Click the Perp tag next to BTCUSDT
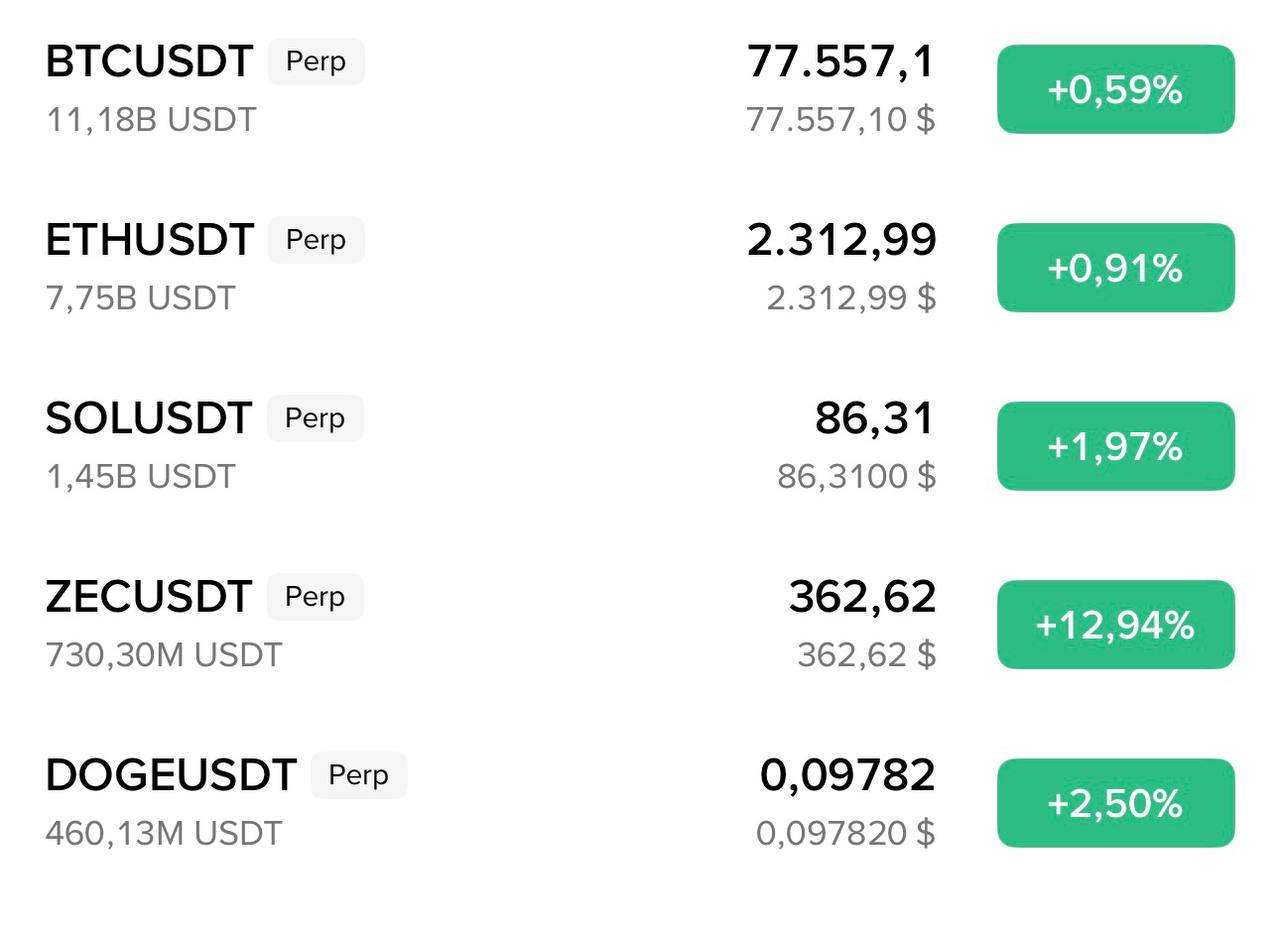Image resolution: width=1280 pixels, height=929 pixels. click(x=316, y=62)
